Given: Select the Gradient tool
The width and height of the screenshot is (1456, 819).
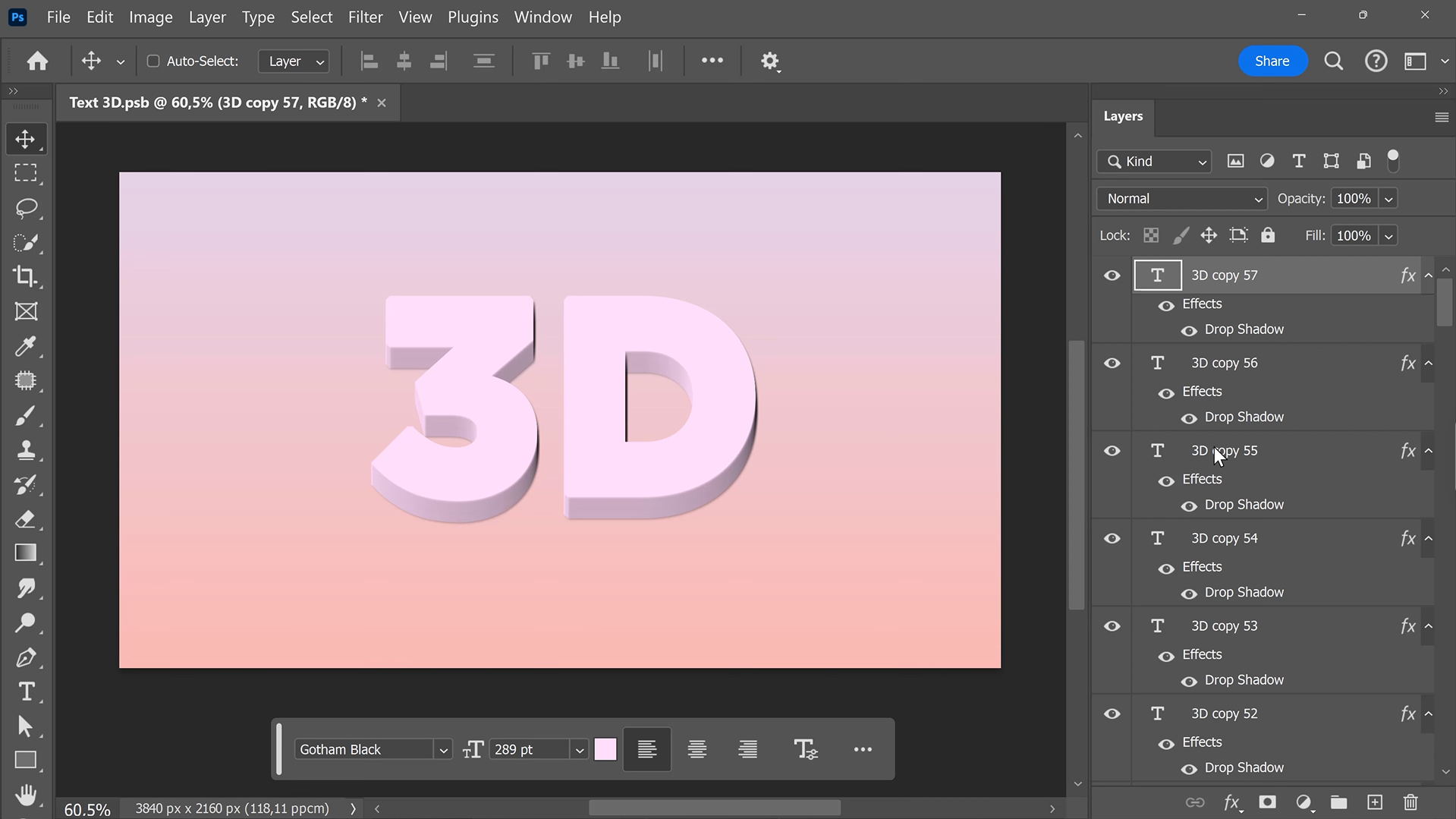Looking at the screenshot, I should click(x=26, y=553).
